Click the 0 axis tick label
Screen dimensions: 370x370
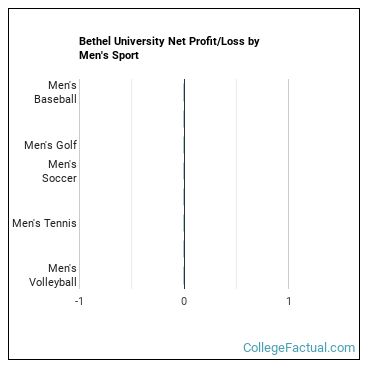coord(184,301)
